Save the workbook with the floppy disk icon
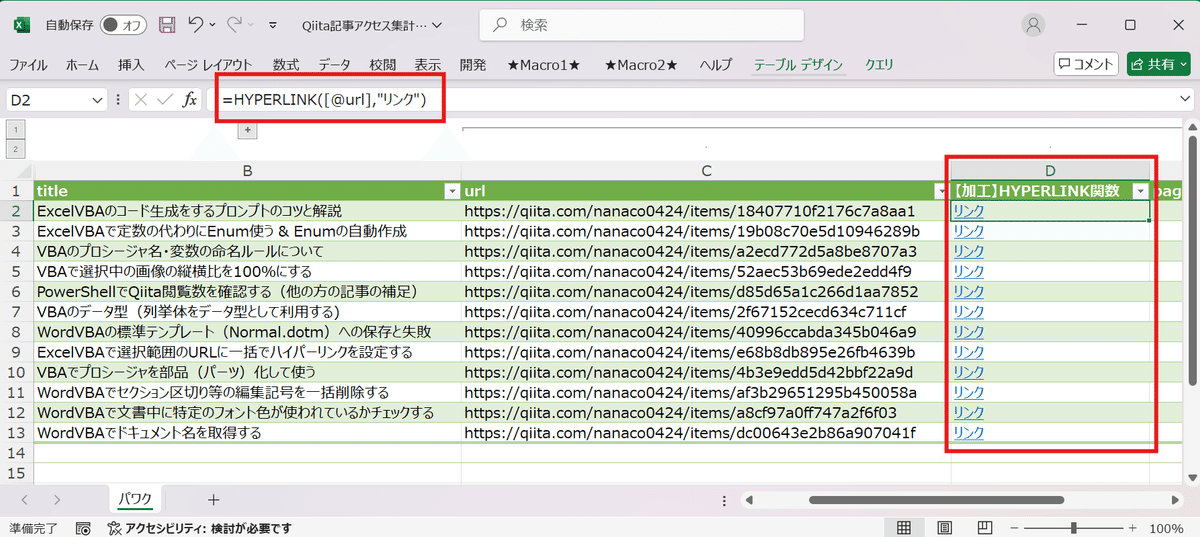The image size is (1200, 537). tap(167, 24)
